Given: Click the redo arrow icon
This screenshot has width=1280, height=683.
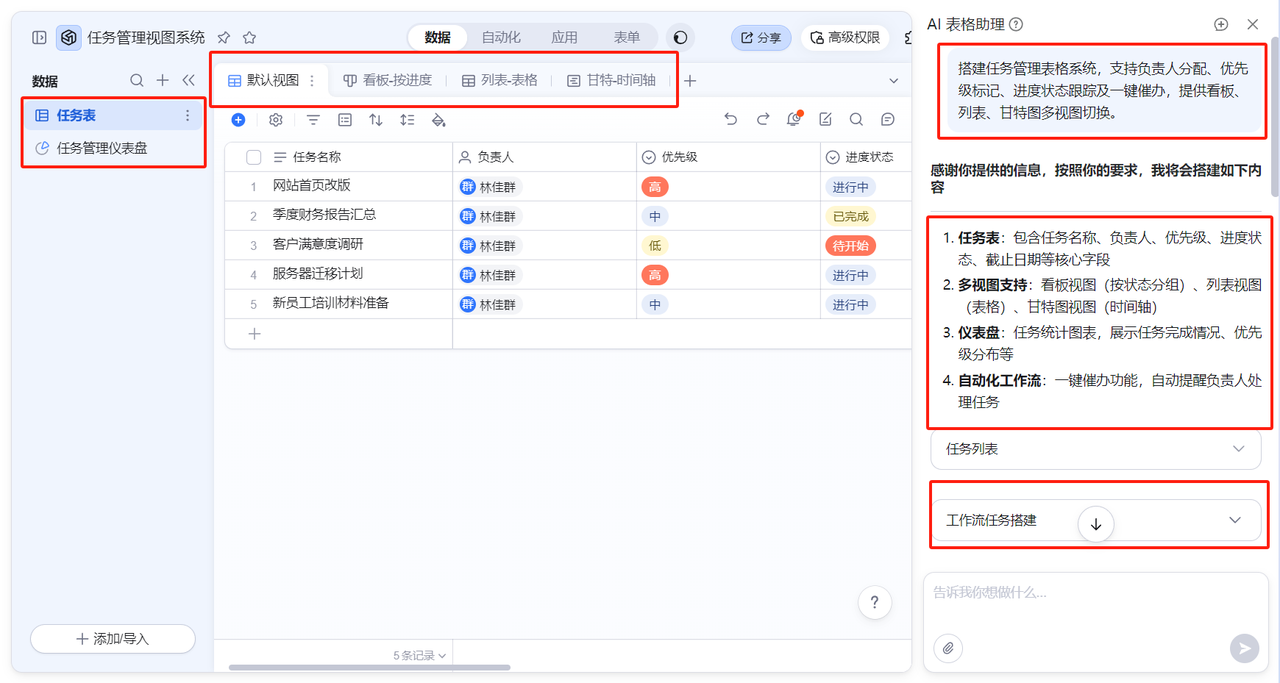Looking at the screenshot, I should click(x=763, y=119).
